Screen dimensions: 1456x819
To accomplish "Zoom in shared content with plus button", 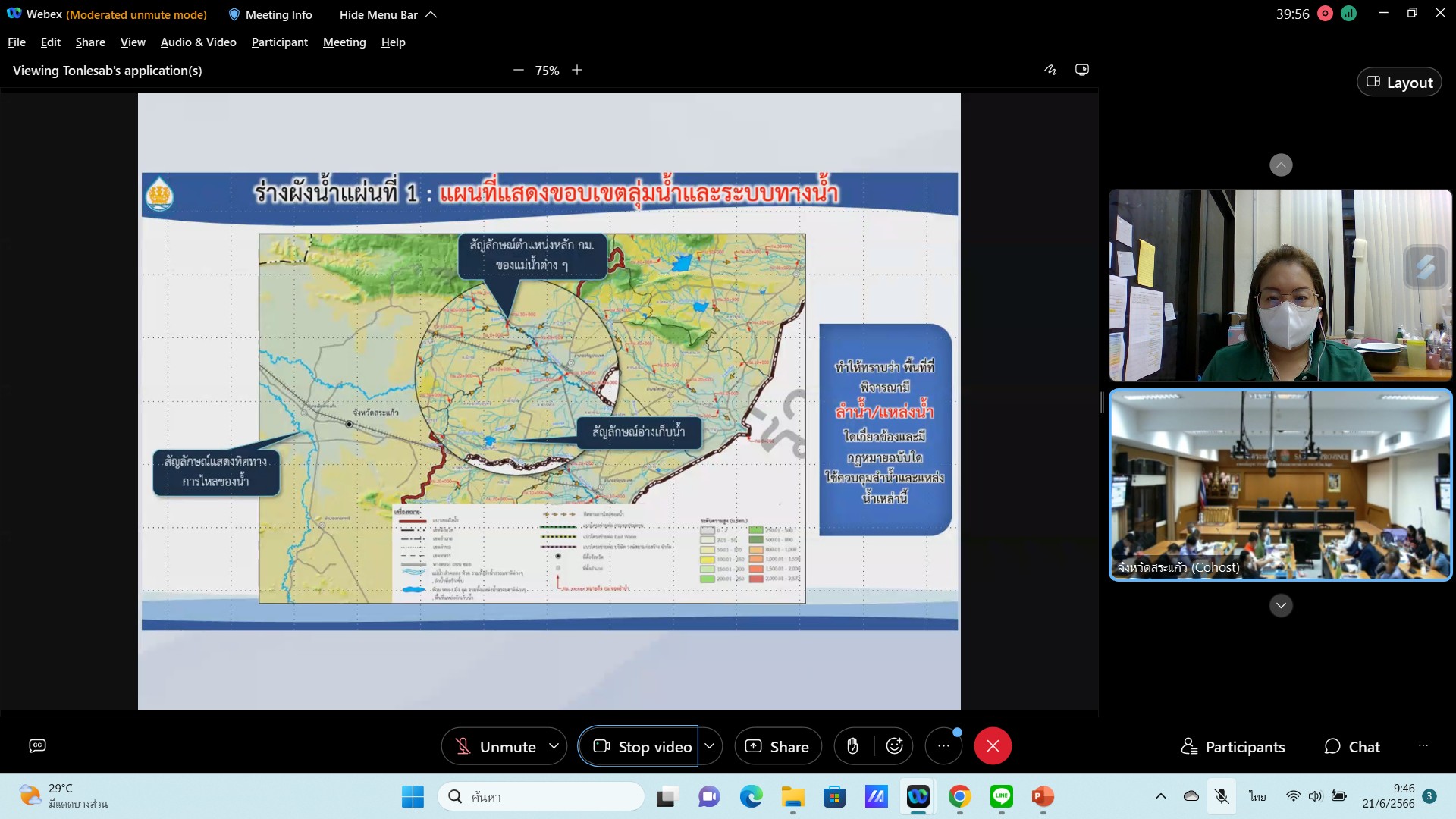I will pyautogui.click(x=577, y=70).
